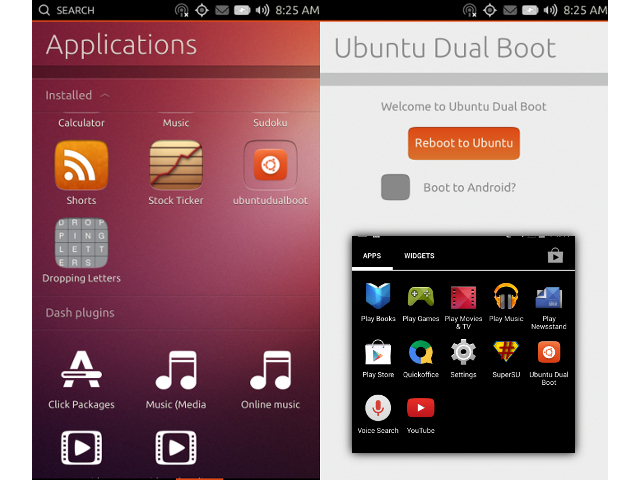Open right panel's mail indicator

coord(510,10)
